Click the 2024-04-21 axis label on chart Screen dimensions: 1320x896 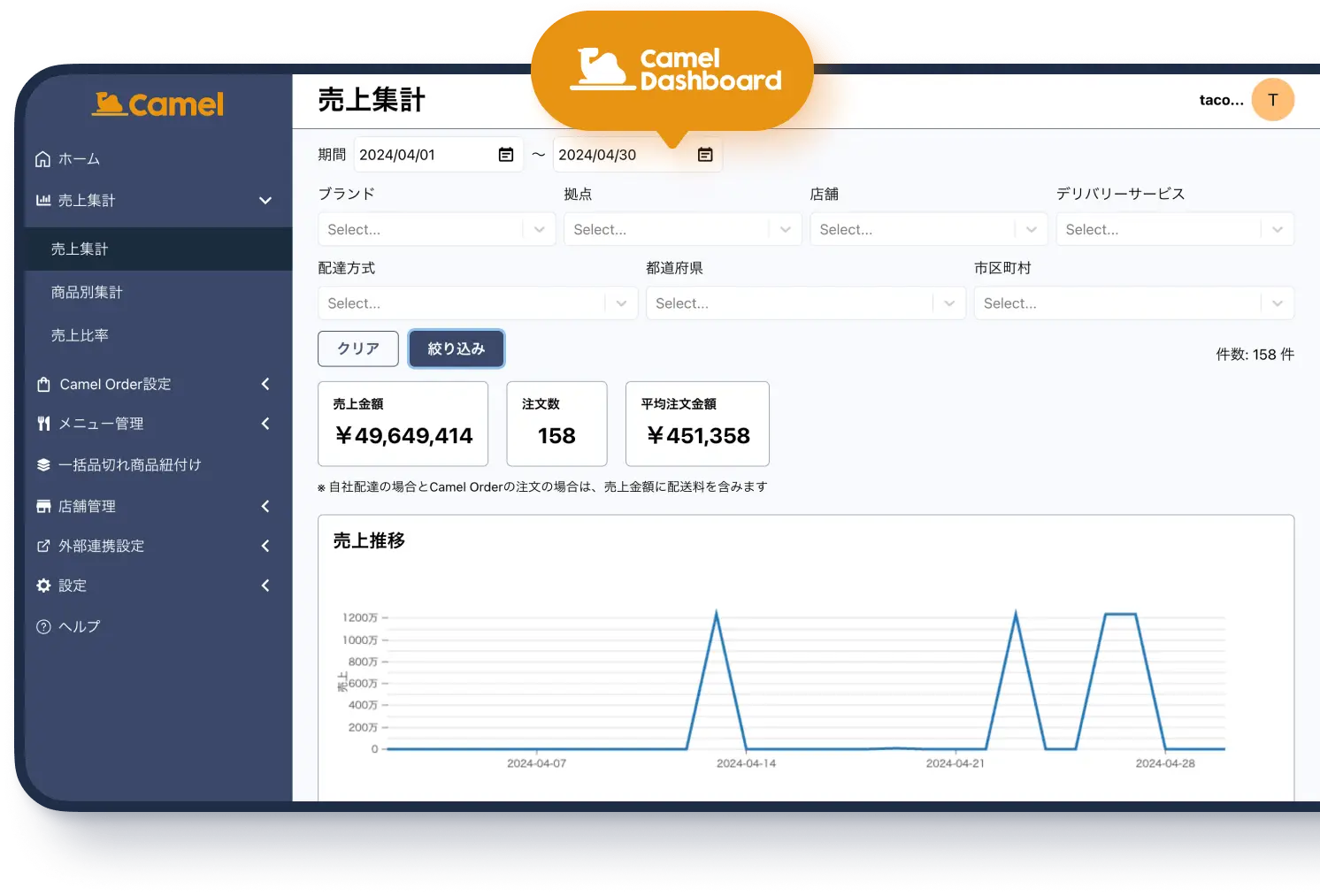955,763
